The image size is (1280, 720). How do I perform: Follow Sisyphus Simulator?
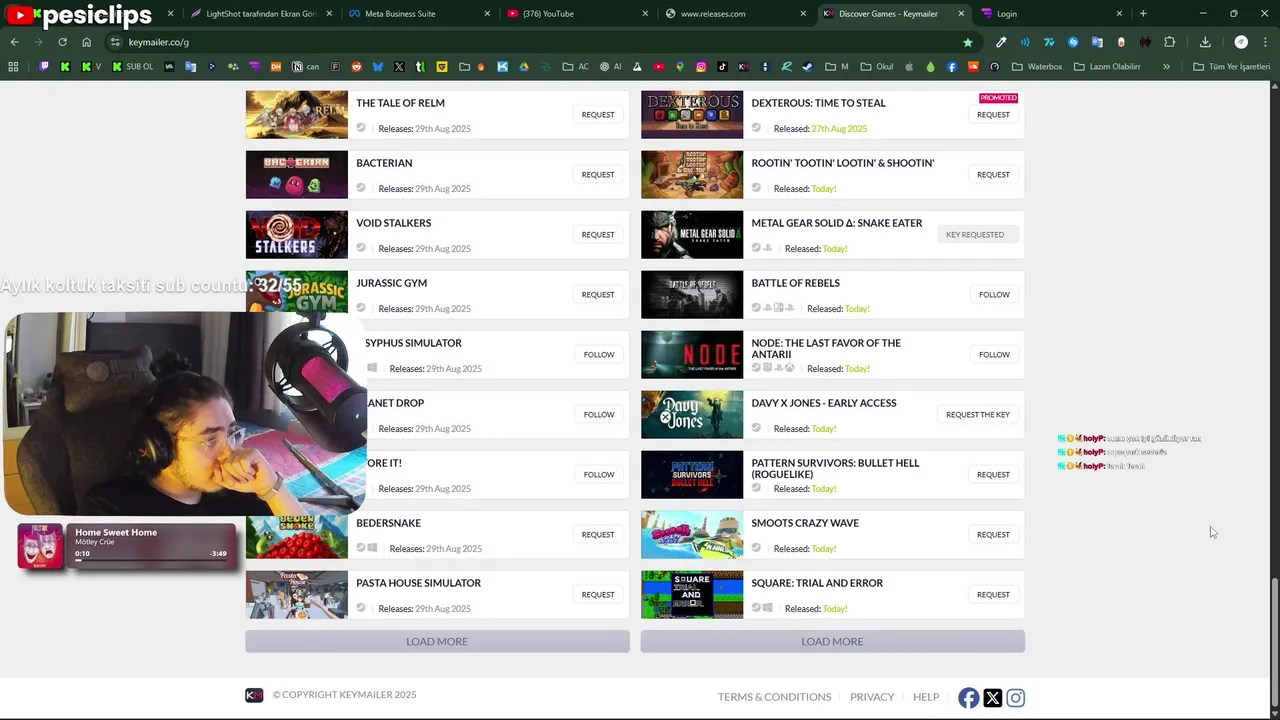[599, 355]
